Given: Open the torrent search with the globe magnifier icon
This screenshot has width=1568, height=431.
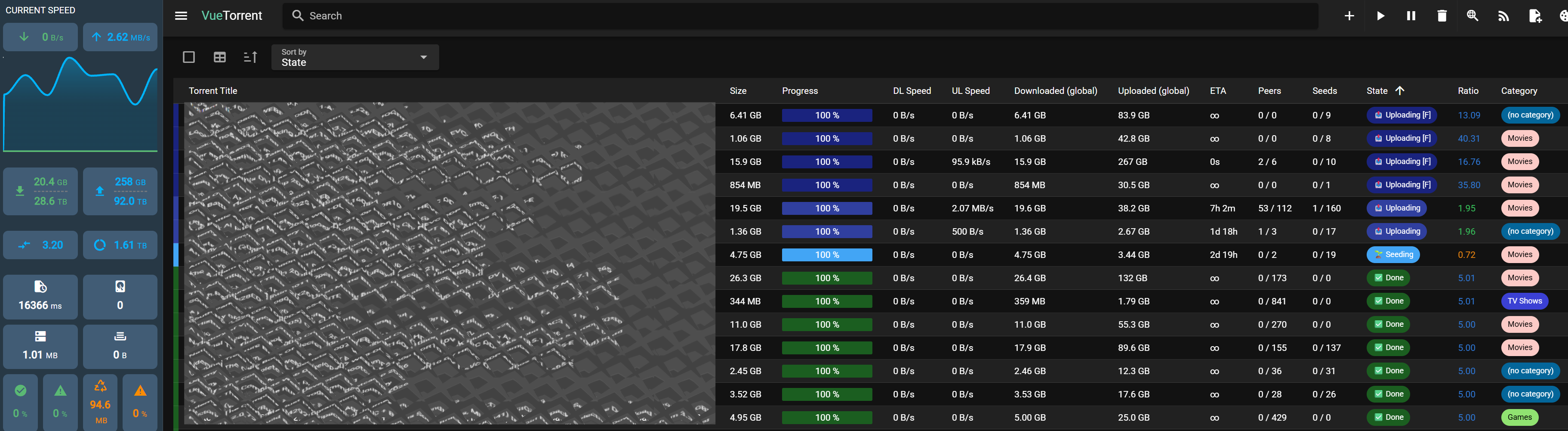Looking at the screenshot, I should pos(1473,16).
